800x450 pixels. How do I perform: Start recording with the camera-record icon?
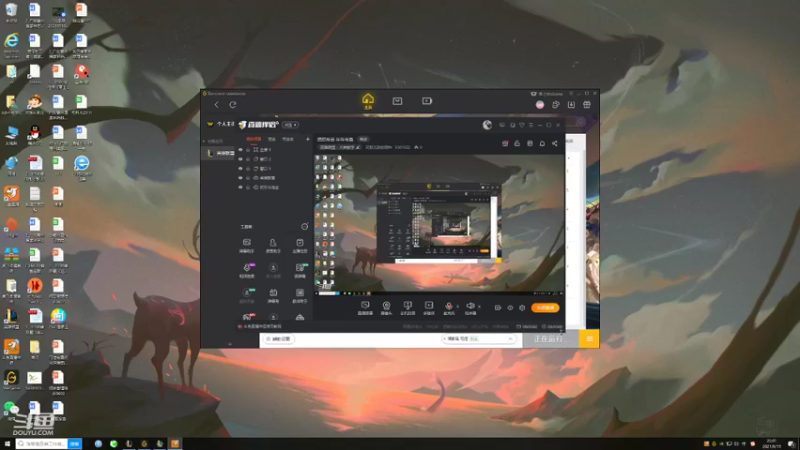(x=498, y=308)
